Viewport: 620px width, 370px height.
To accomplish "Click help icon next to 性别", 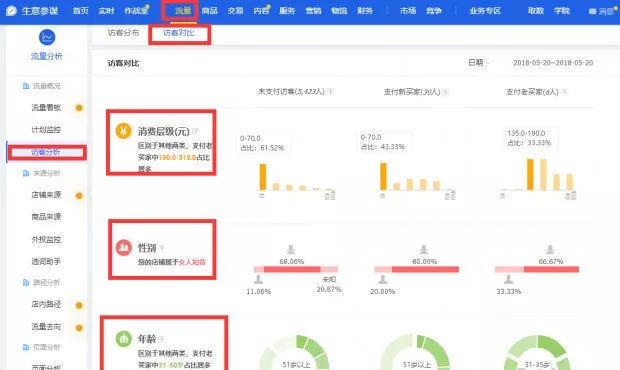I will point(162,248).
